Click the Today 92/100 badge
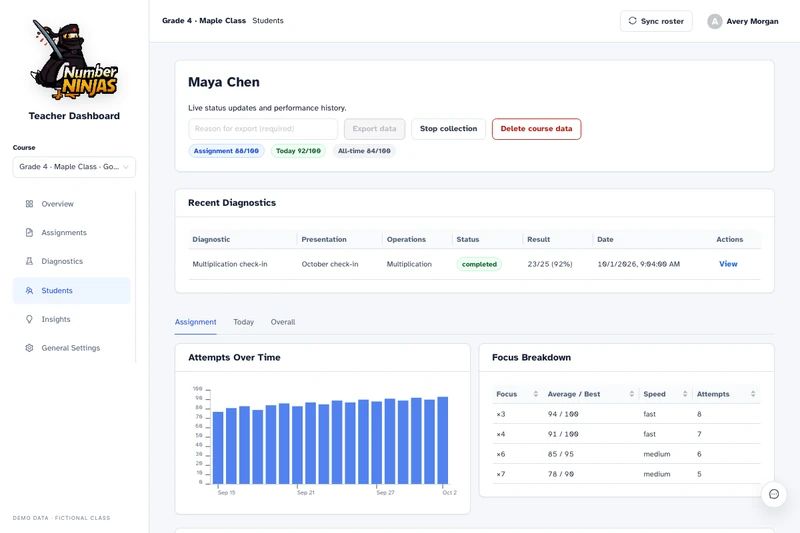Screen dimensions: 800x533 298,151
